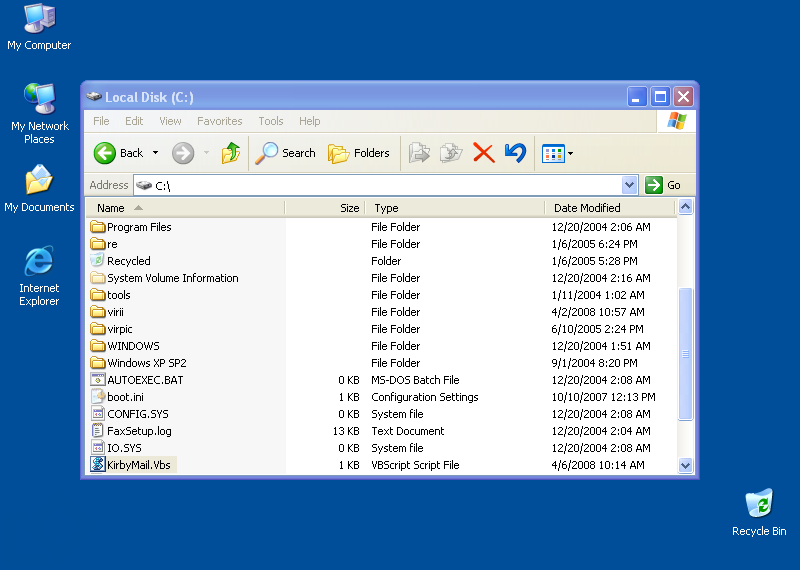Click the date '4/2/2008 10:57 AM'
The width and height of the screenshot is (800, 570).
(598, 312)
